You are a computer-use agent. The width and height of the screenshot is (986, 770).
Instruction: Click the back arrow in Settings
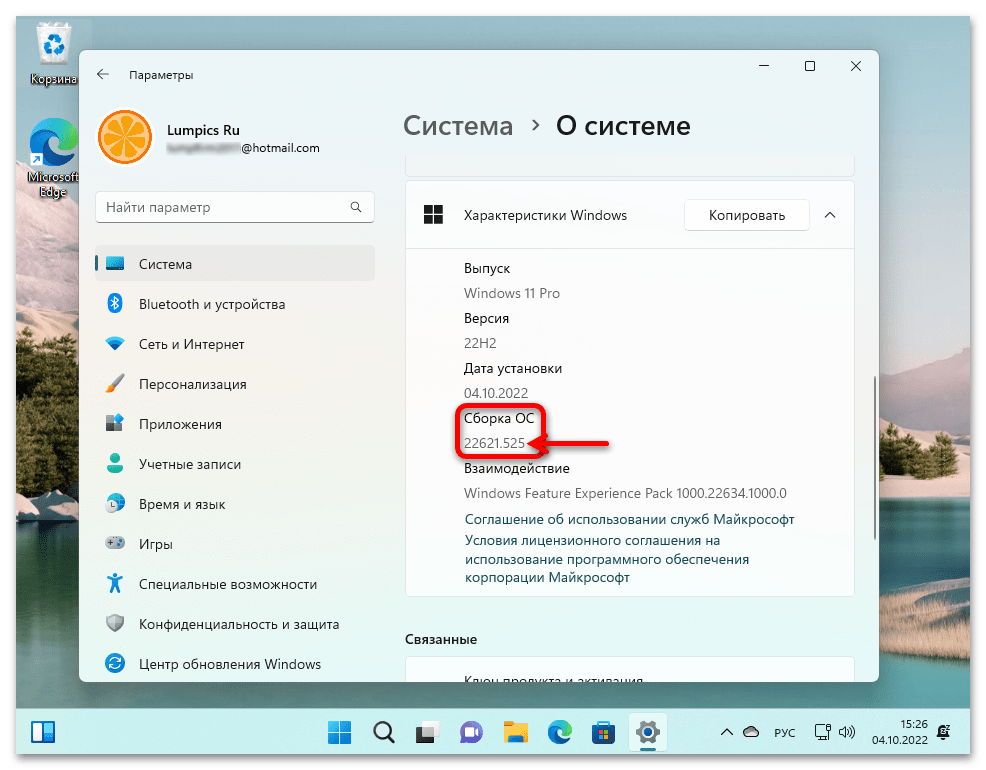(102, 74)
